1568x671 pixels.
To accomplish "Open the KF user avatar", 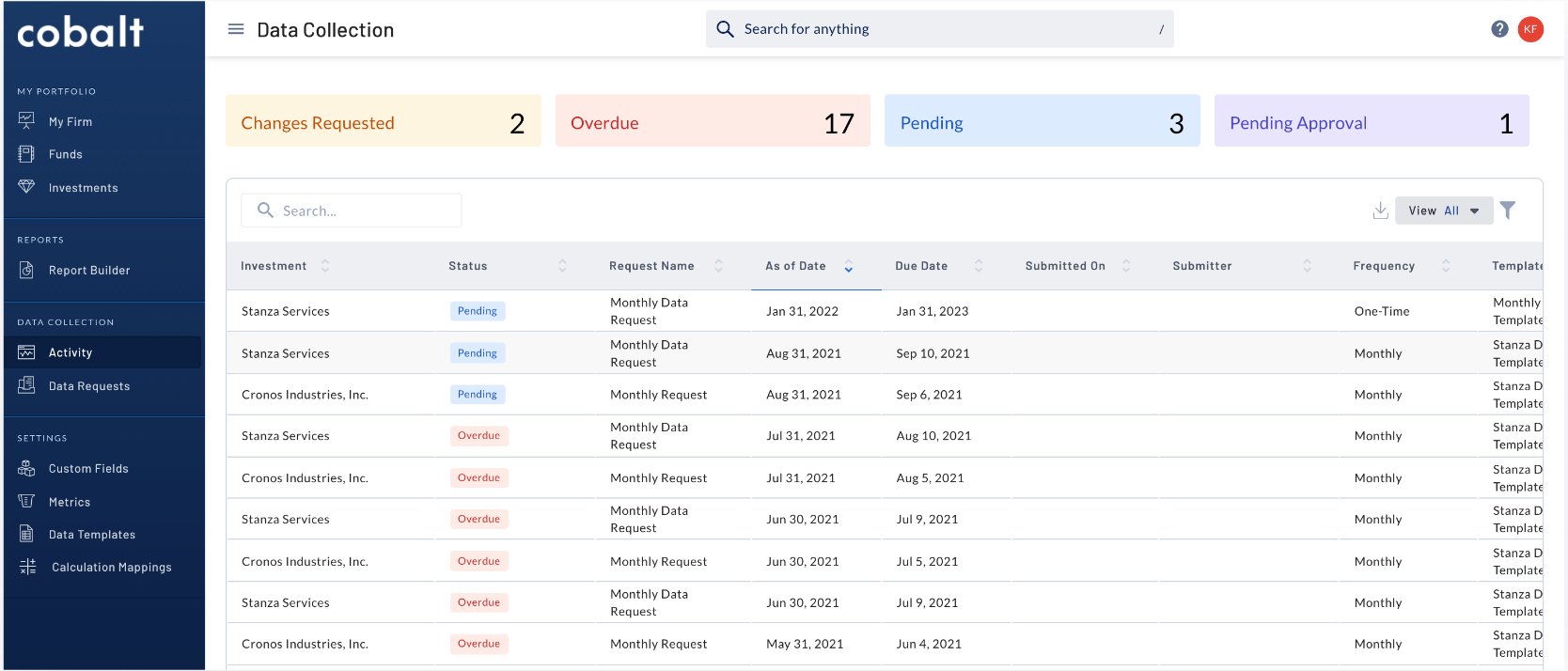I will (1530, 29).
